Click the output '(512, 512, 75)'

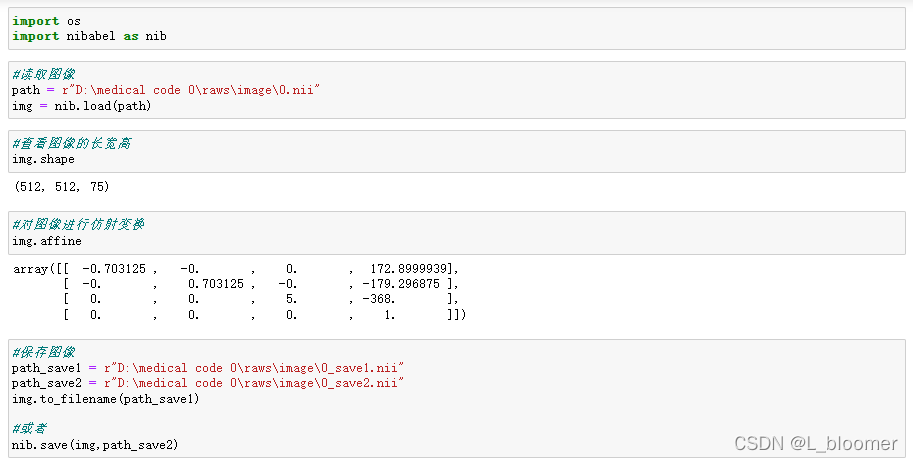click(x=62, y=186)
